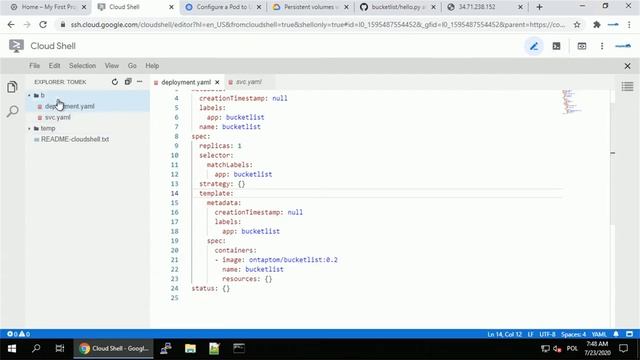Switch to Configure a Pod browser tab

(x=222, y=7)
